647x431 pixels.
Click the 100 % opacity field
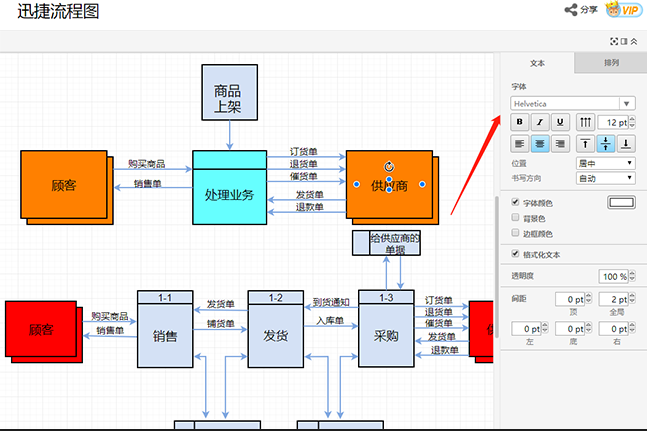pyautogui.click(x=614, y=276)
